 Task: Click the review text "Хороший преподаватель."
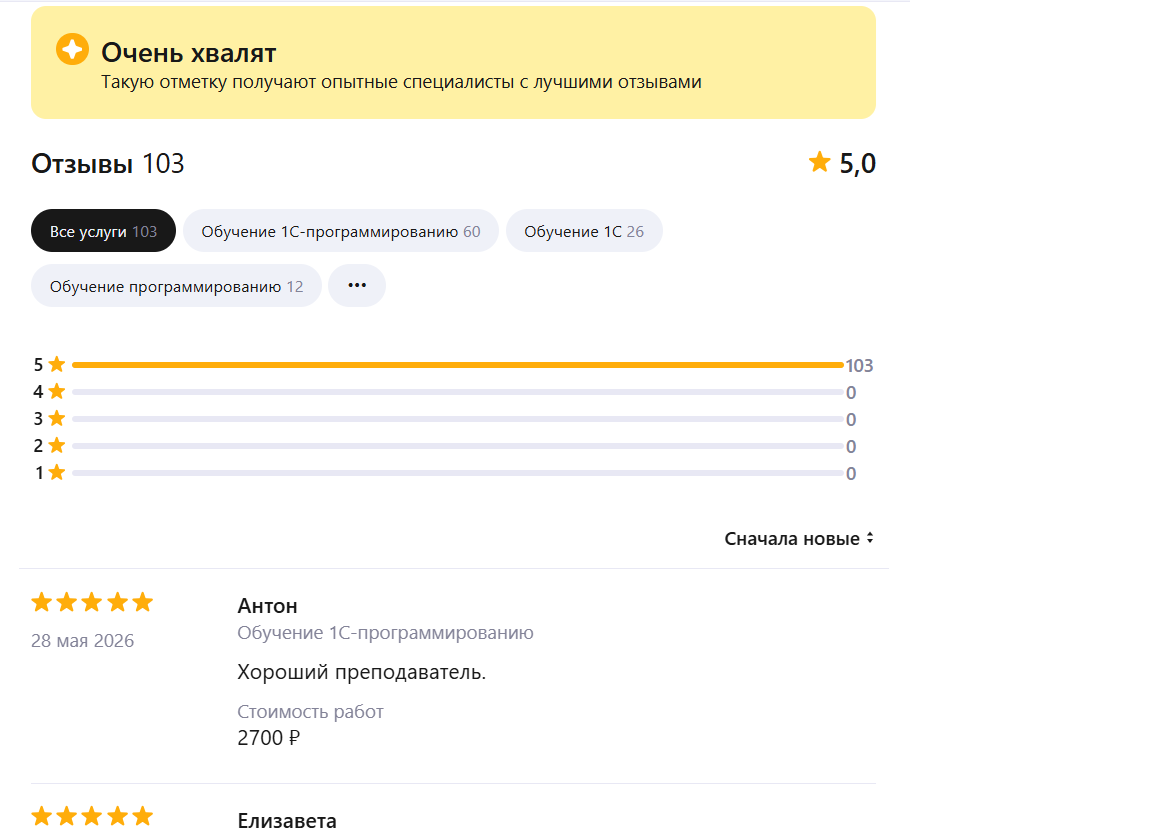coord(361,673)
